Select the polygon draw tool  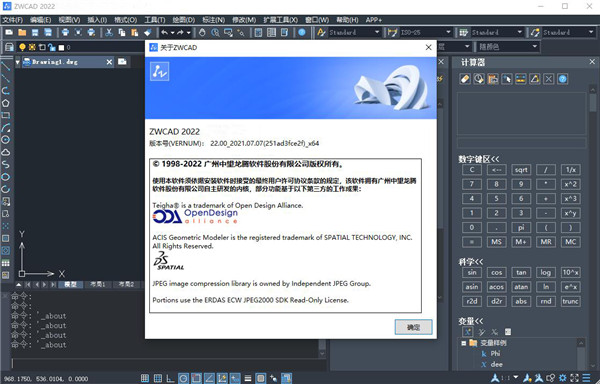pyautogui.click(x=5, y=103)
